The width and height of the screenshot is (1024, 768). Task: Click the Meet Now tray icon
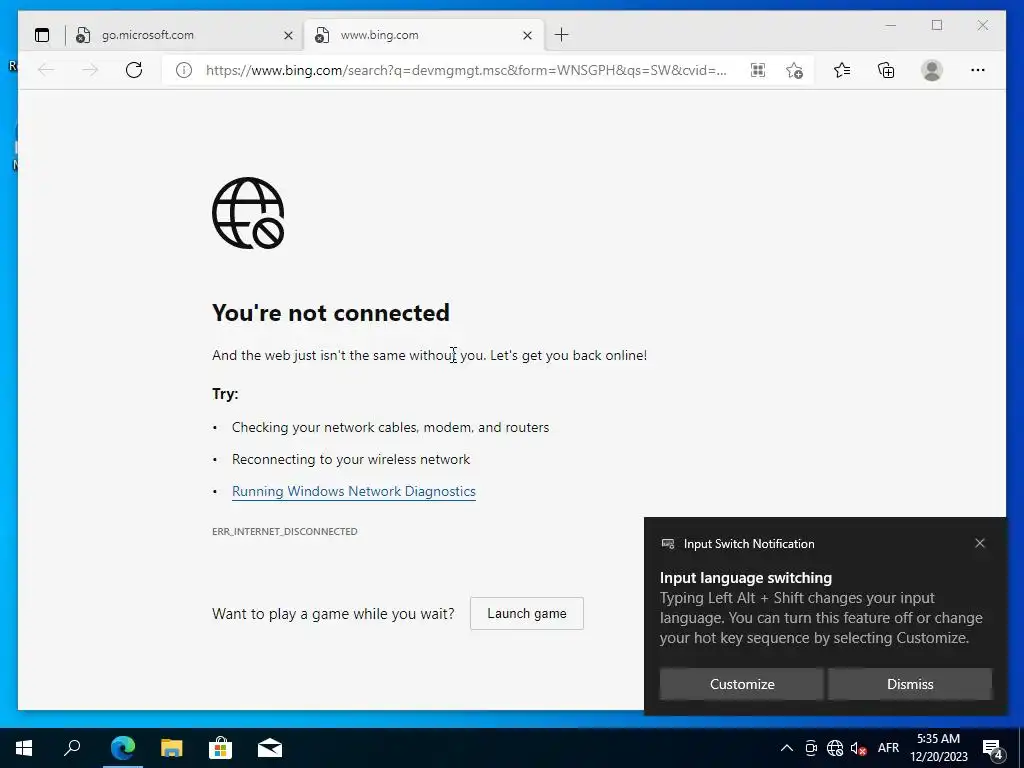[x=811, y=748]
